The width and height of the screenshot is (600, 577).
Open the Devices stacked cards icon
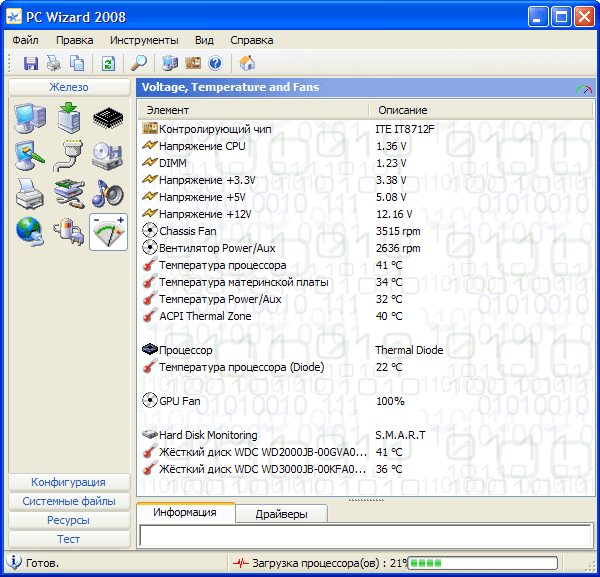(x=69, y=194)
